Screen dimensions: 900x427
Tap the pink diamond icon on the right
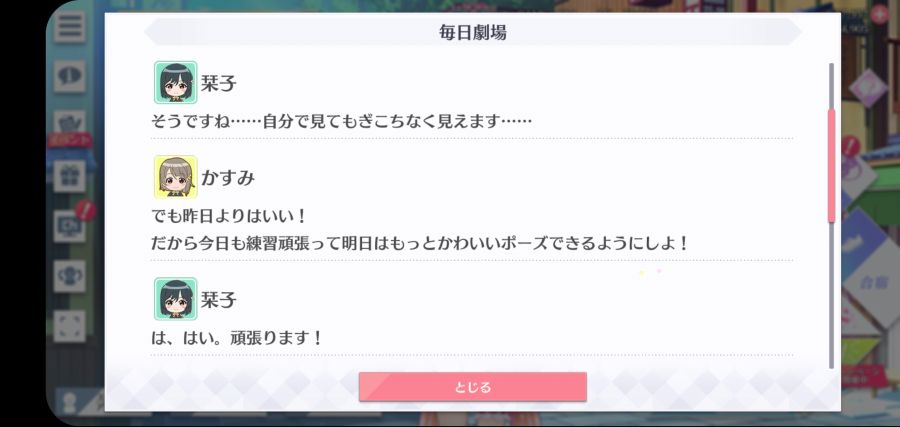pyautogui.click(x=868, y=88)
